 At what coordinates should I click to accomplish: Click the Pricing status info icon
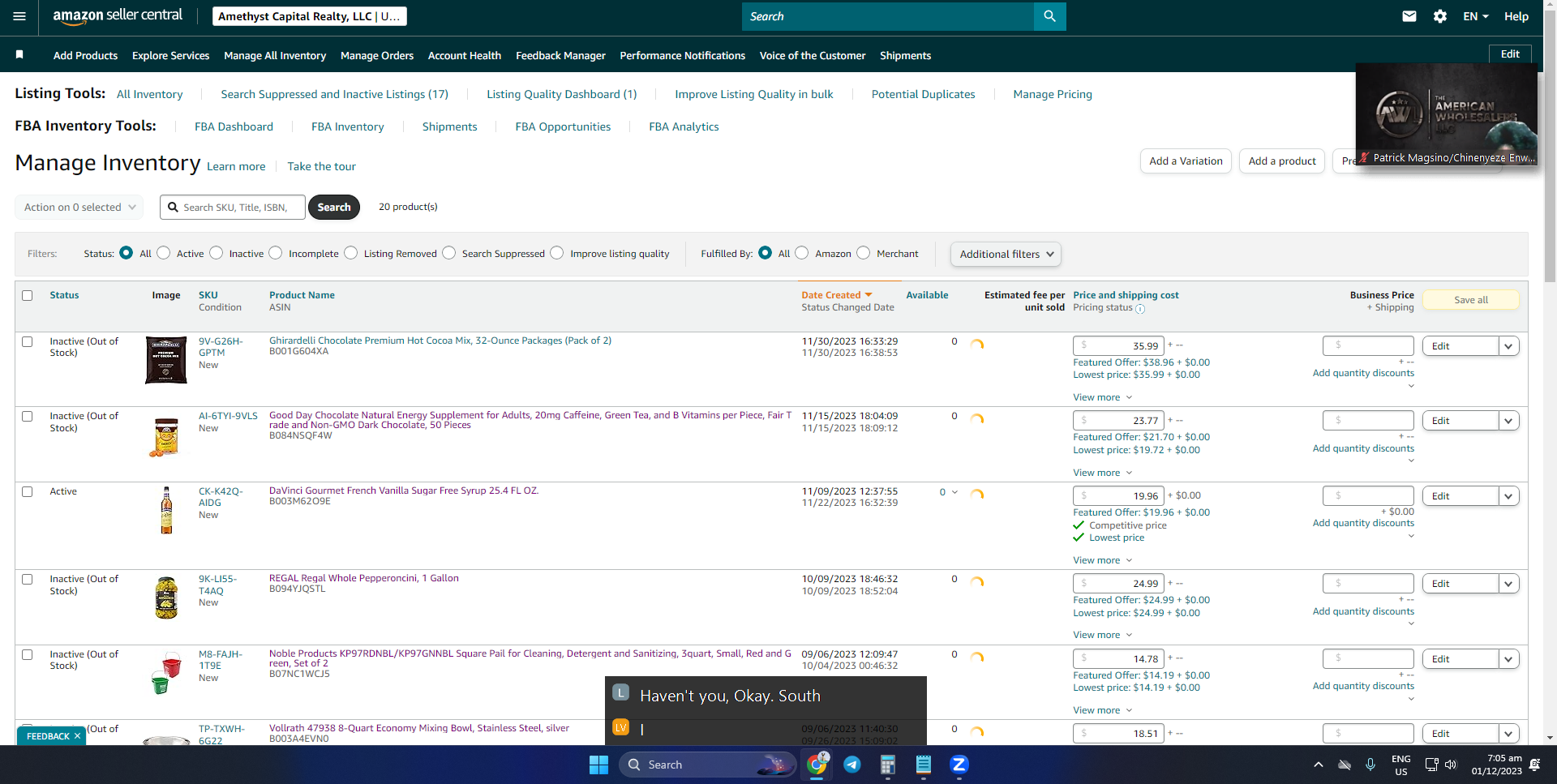coord(1140,309)
